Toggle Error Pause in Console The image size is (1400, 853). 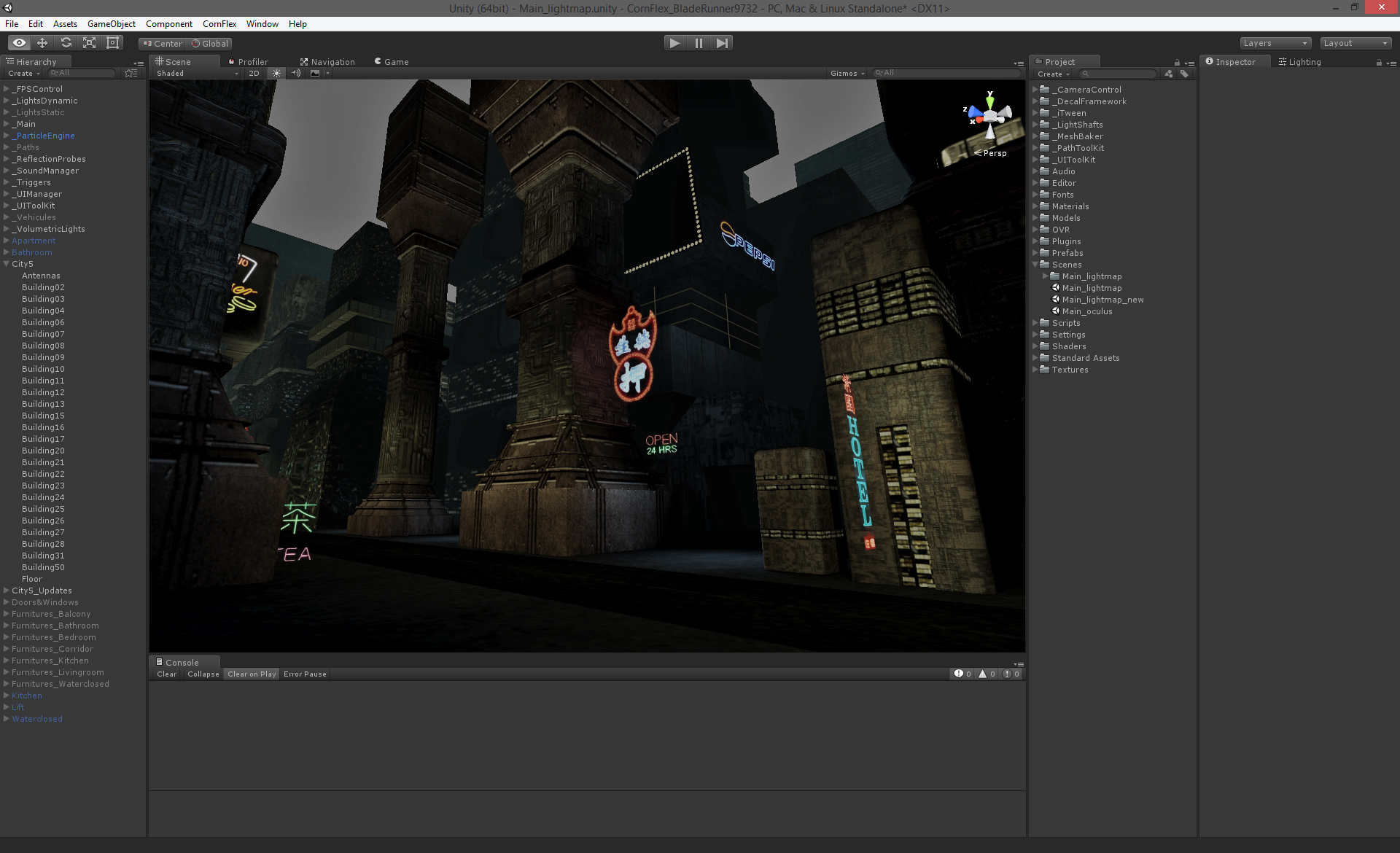pyautogui.click(x=305, y=674)
